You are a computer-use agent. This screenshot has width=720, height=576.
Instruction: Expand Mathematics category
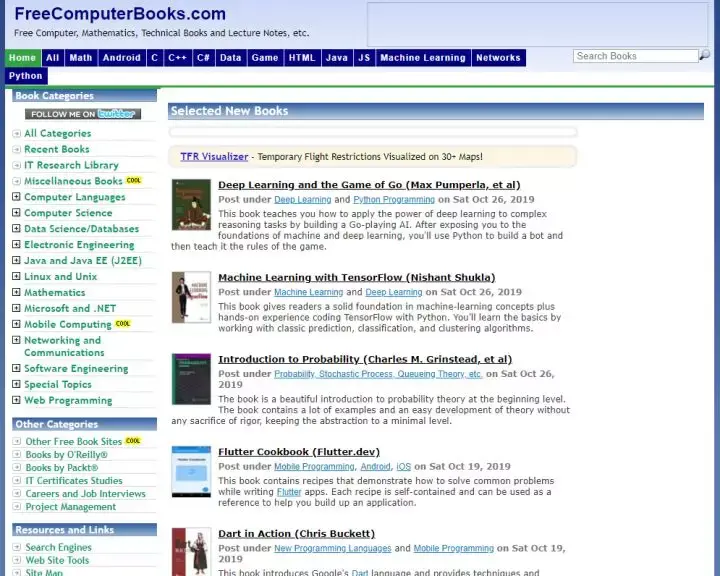16,292
